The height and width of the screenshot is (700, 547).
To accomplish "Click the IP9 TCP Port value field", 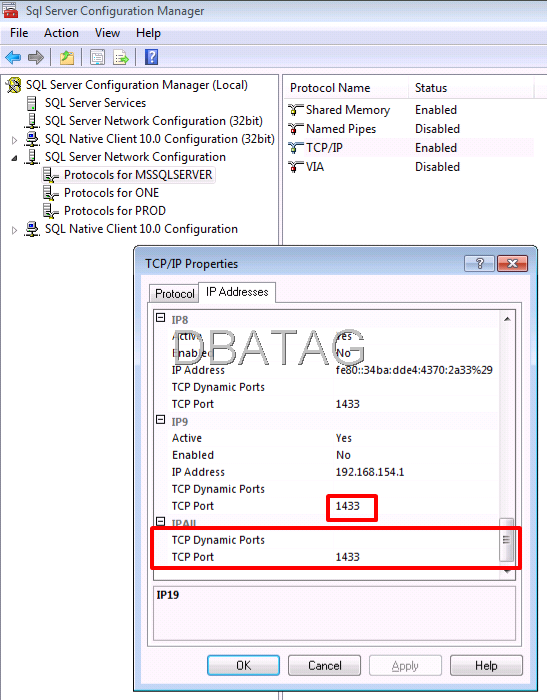I will (x=347, y=506).
